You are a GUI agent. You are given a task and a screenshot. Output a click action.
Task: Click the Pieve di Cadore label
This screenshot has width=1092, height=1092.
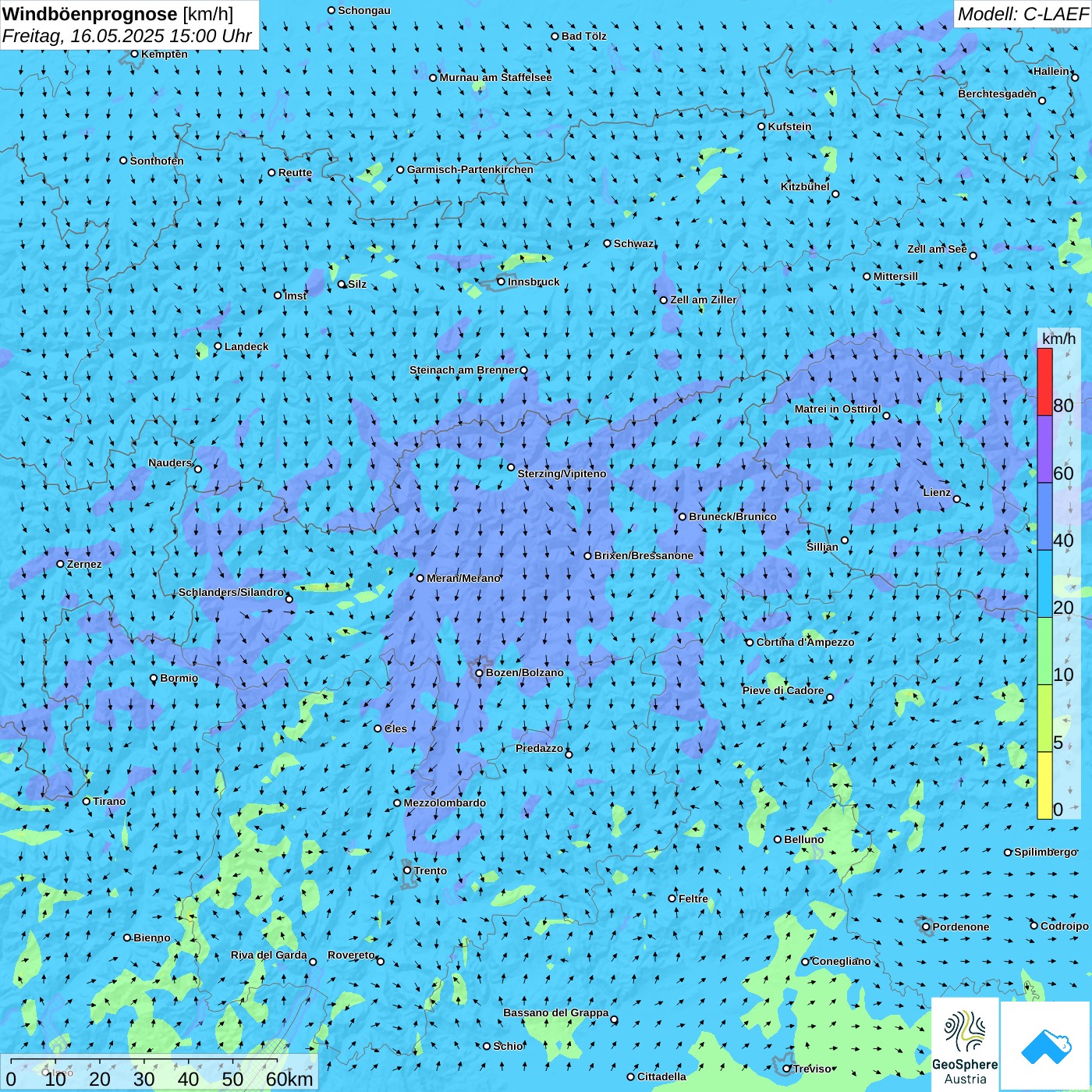(783, 690)
